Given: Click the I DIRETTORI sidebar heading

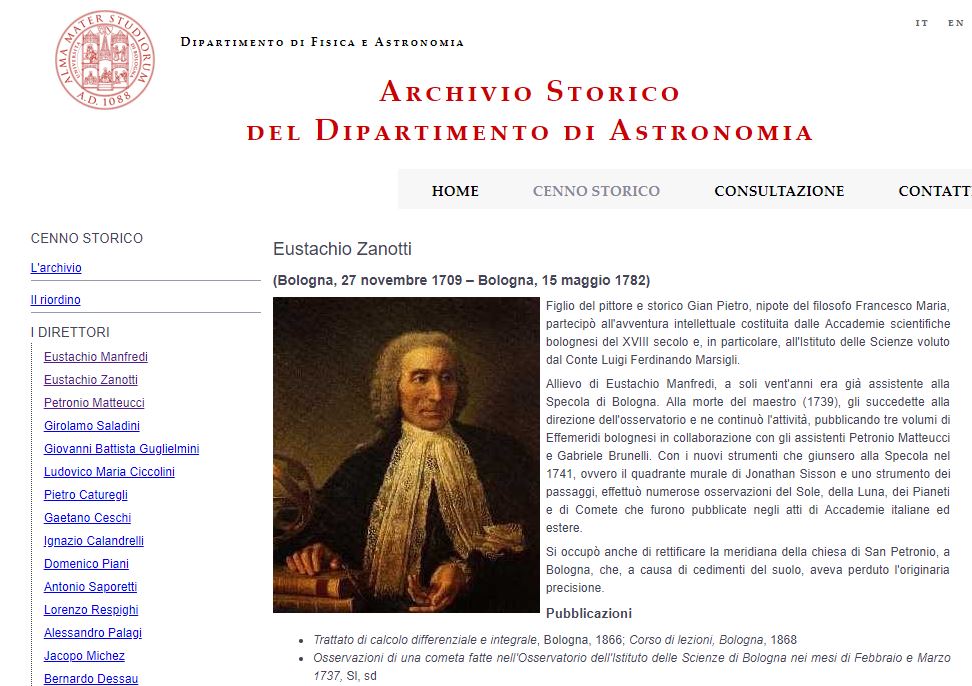Looking at the screenshot, I should [70, 332].
